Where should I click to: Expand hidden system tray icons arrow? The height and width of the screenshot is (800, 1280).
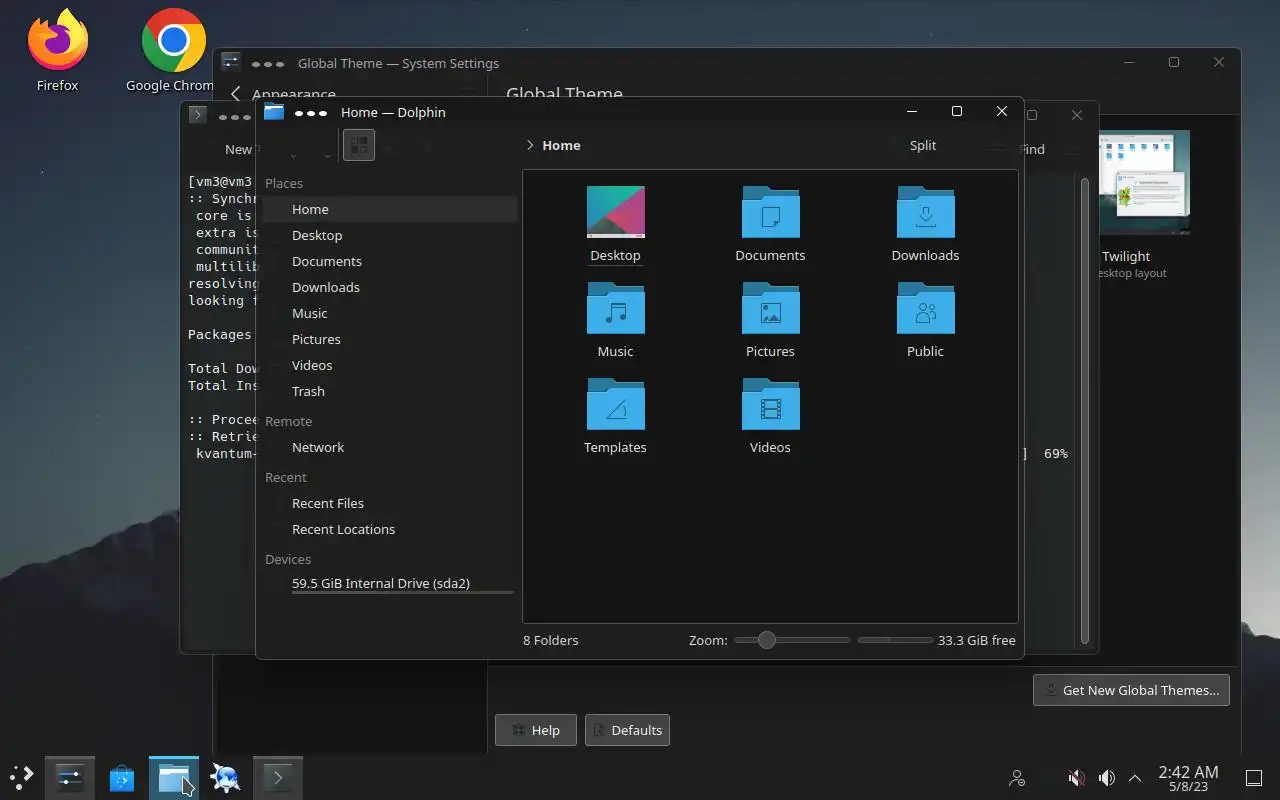pos(1135,778)
